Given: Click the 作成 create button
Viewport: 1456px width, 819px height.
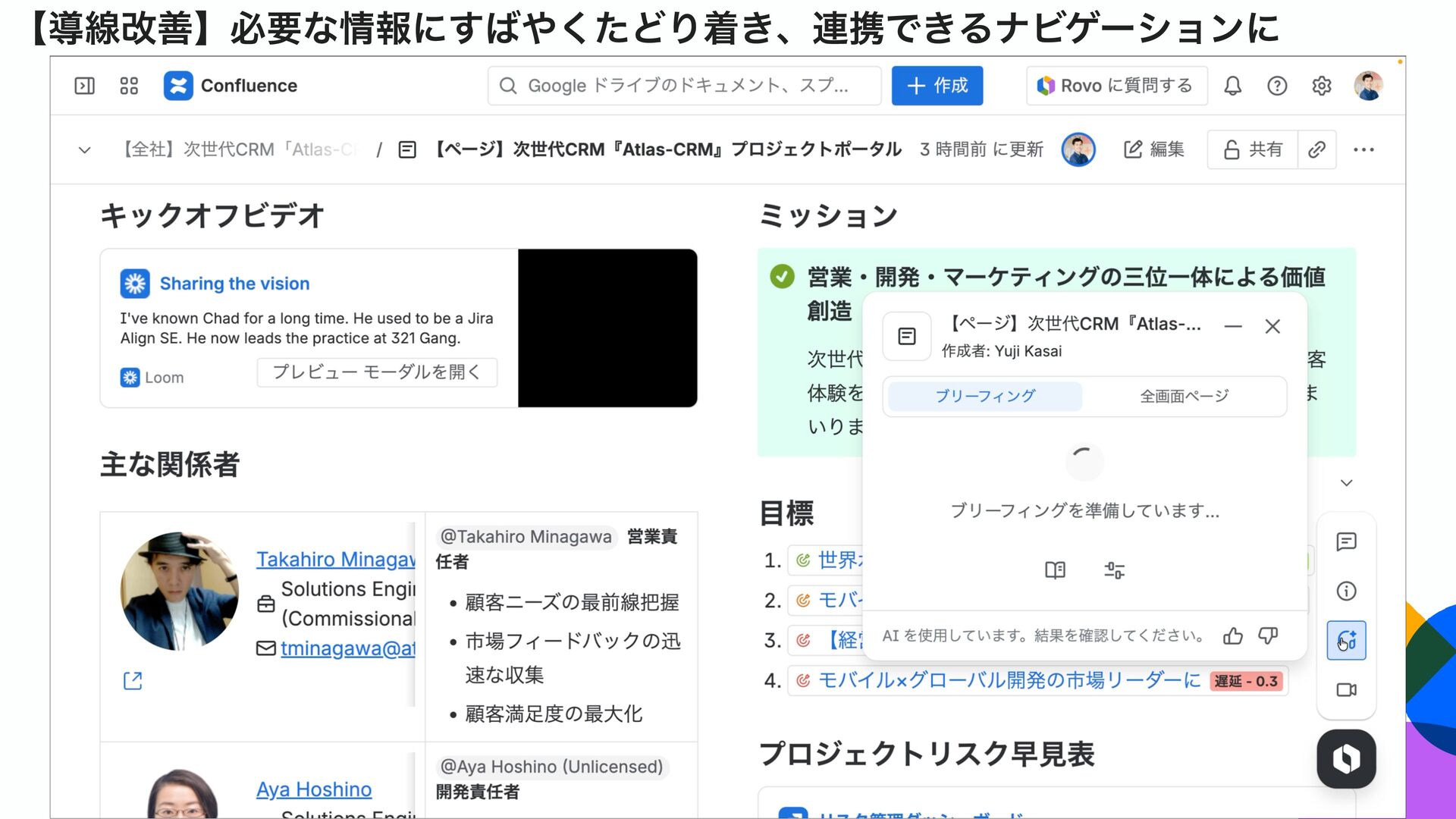Looking at the screenshot, I should click(937, 86).
